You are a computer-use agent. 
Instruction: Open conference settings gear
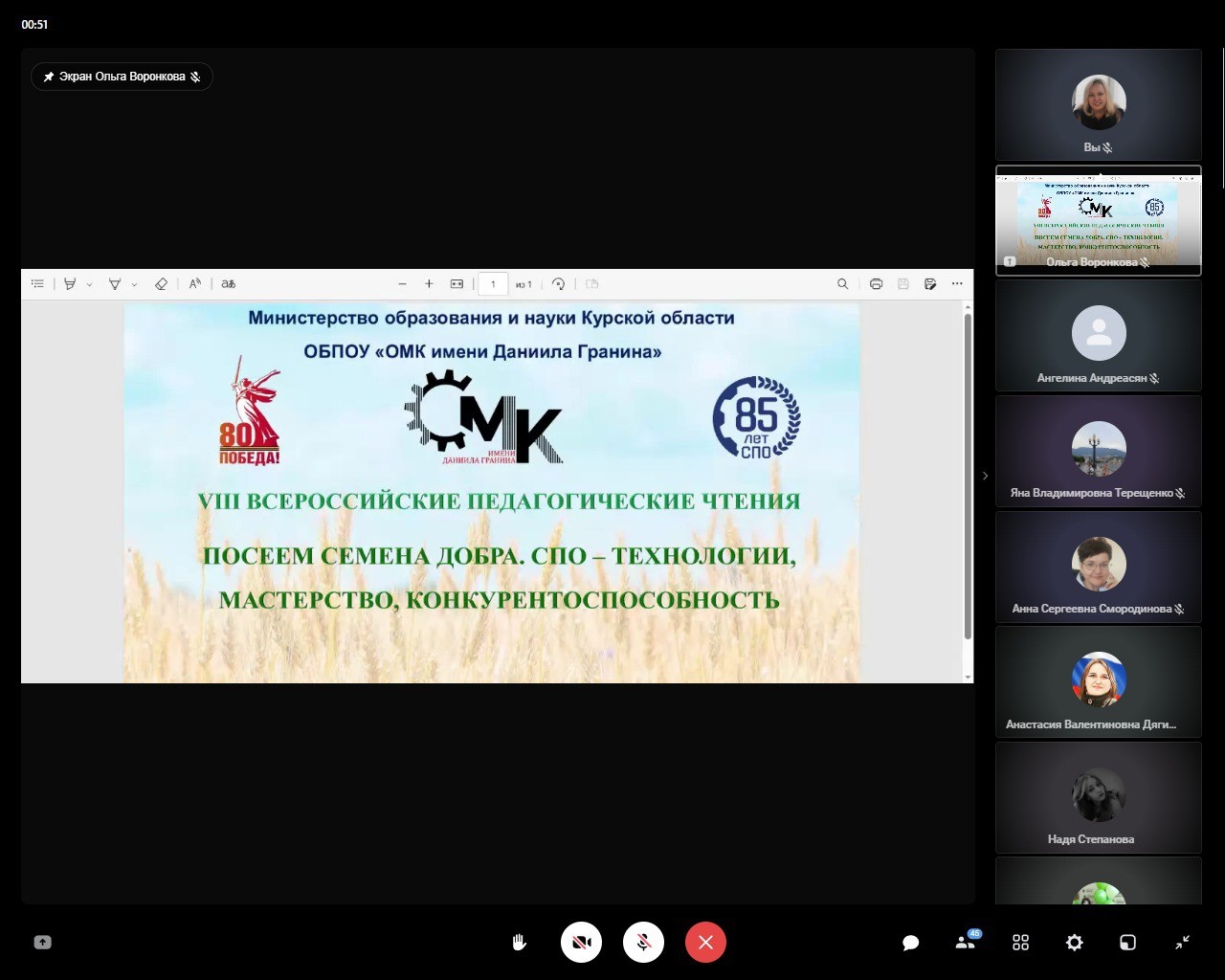coord(1074,943)
